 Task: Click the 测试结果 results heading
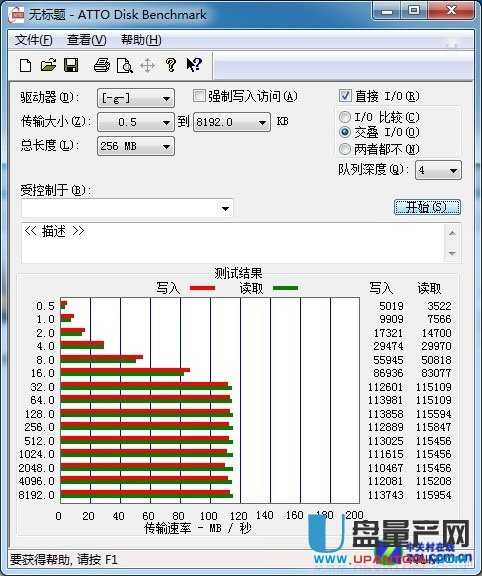pyautogui.click(x=238, y=273)
